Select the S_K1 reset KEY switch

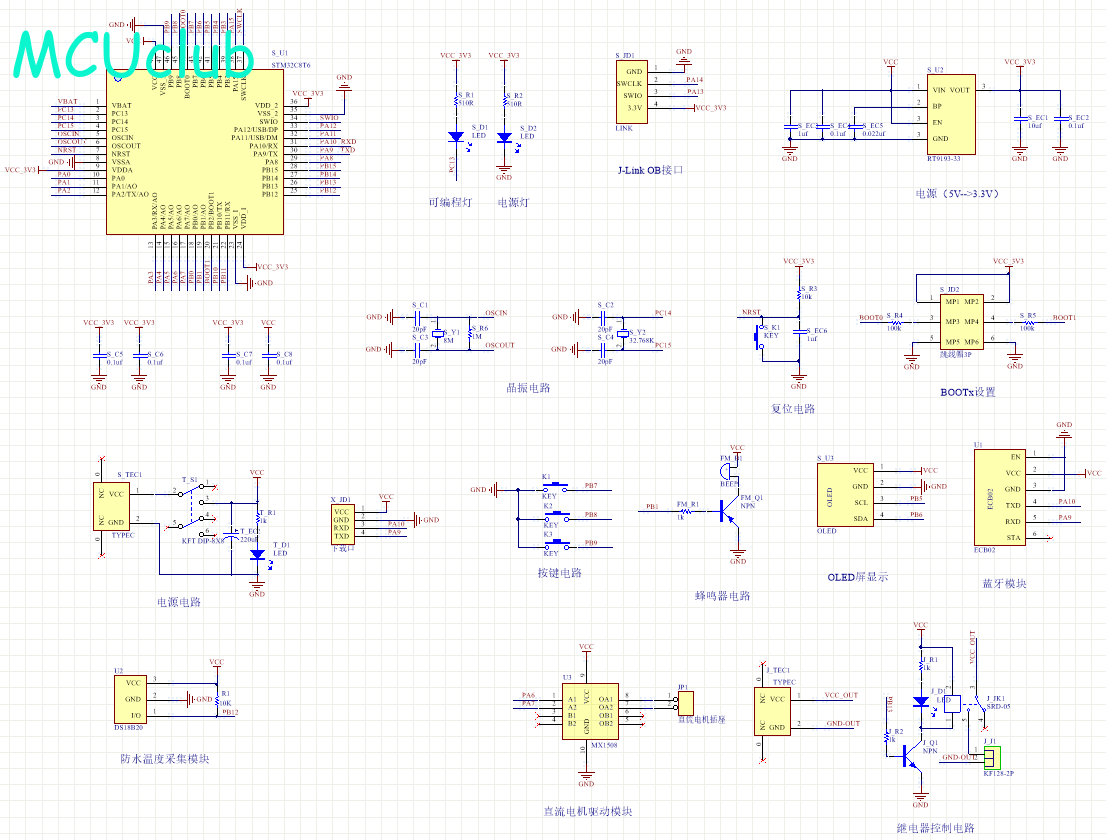point(760,336)
